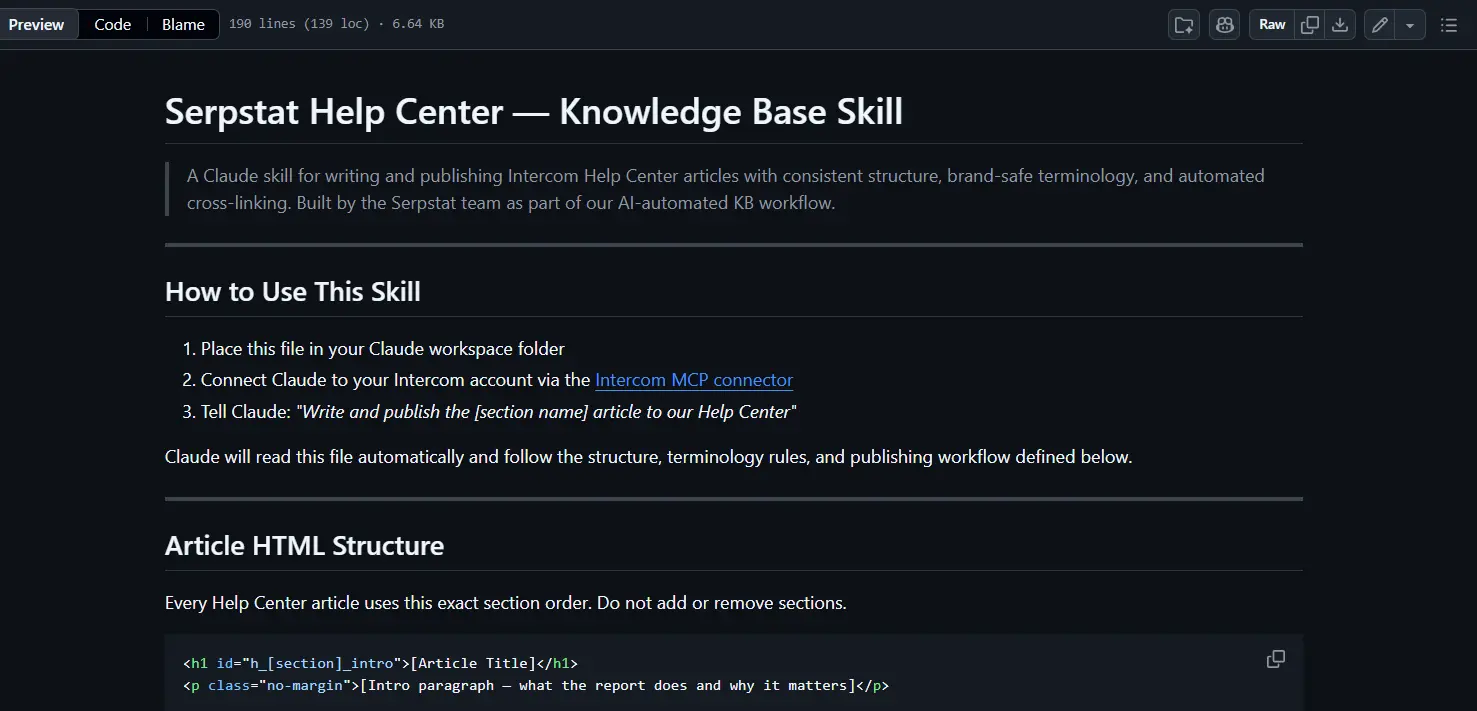
Task: Copy raw file contents
Action: tap(1310, 25)
